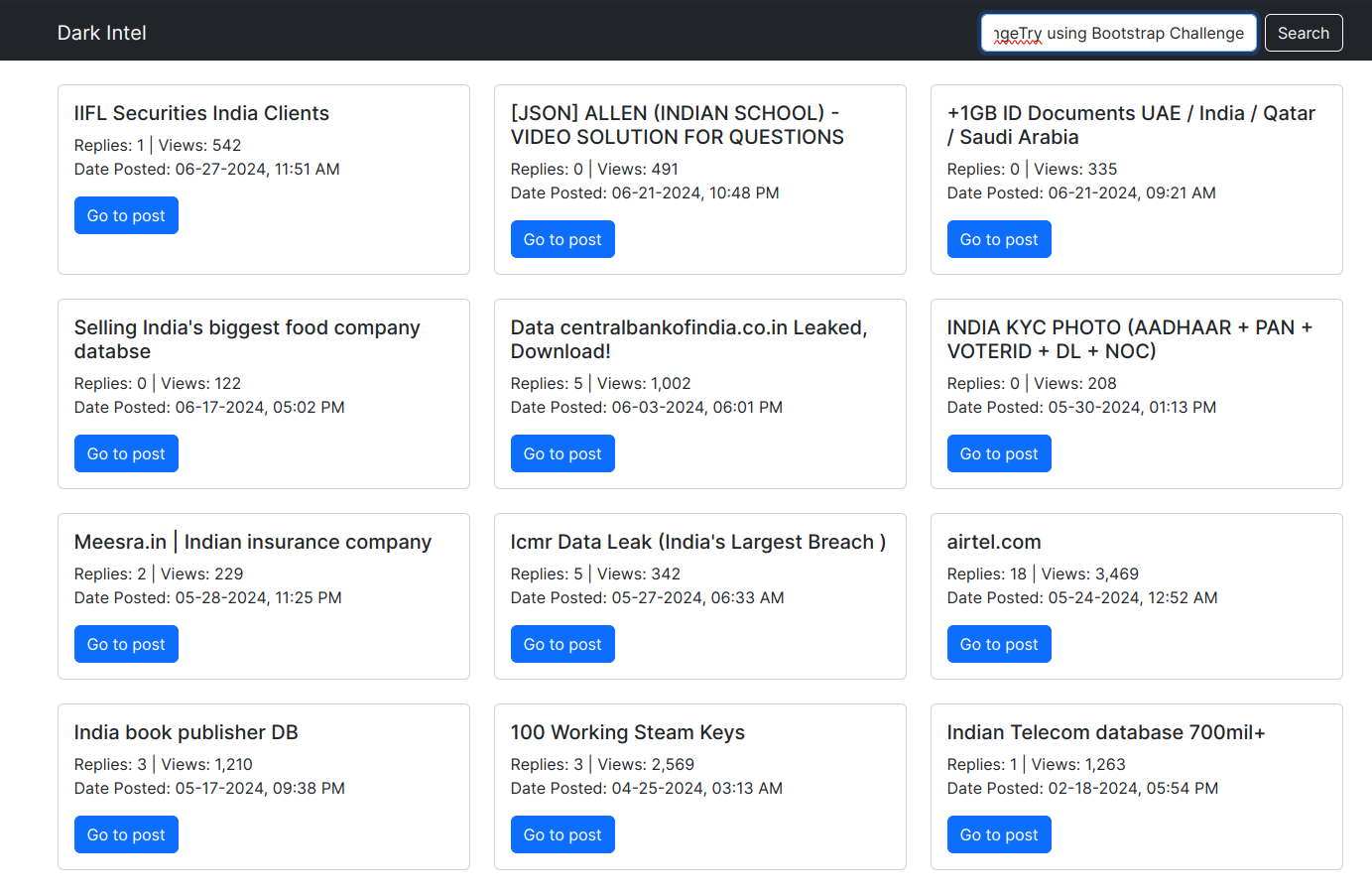Click the "[JSON] ALLEN (INDIAN SCHOOL)" heading

(678, 125)
